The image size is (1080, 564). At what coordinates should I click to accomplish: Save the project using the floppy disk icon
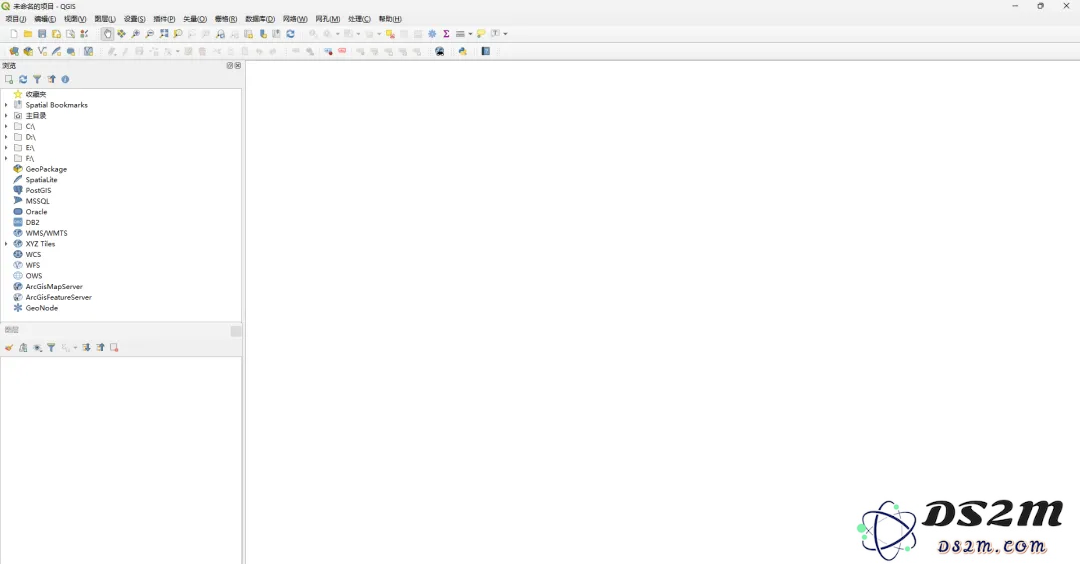[x=42, y=34]
